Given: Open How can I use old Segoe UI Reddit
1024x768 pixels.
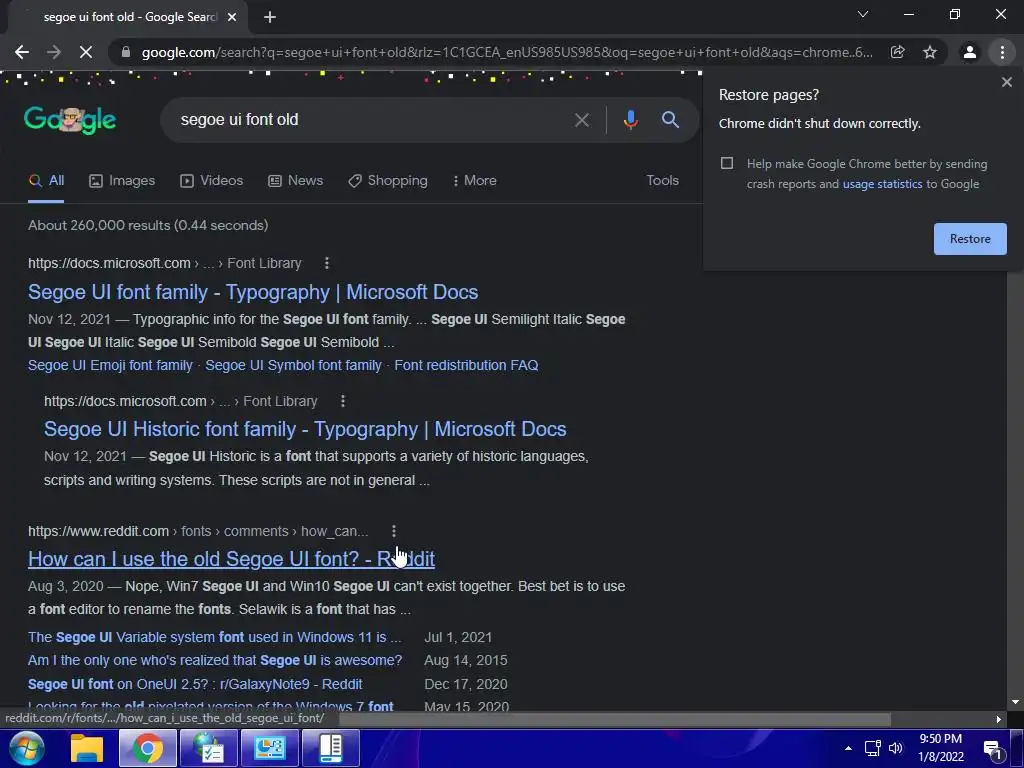Looking at the screenshot, I should (x=231, y=559).
